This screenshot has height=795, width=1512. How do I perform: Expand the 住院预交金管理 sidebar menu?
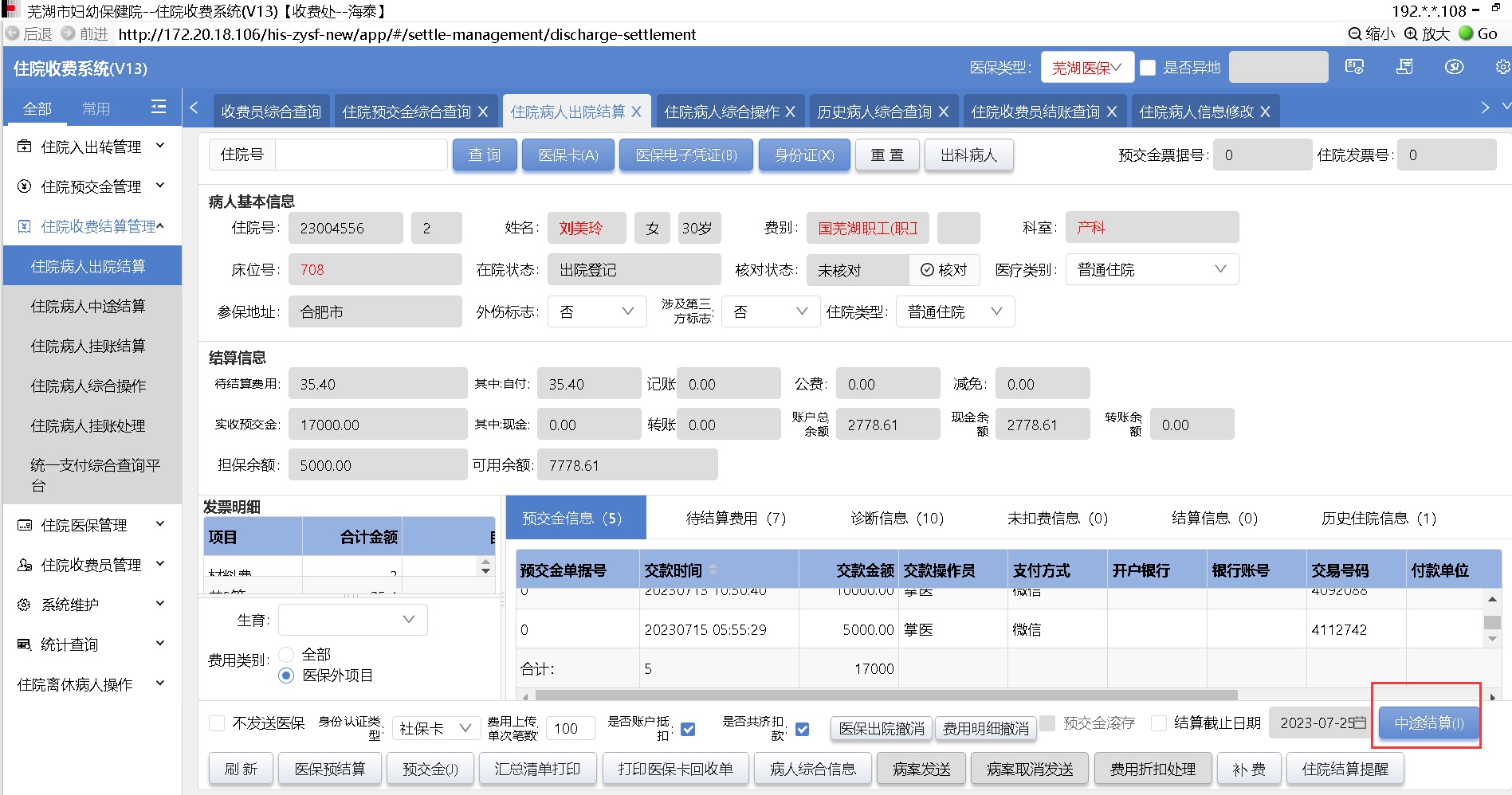(x=92, y=186)
